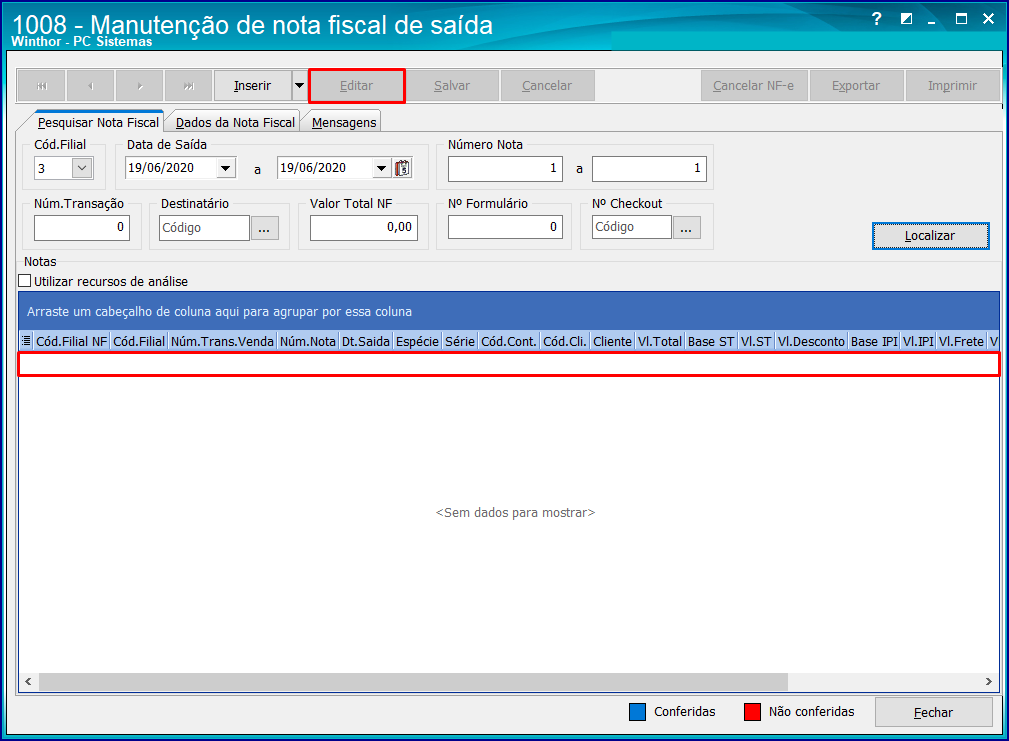Click the Localizar button
The image size is (1009, 741).
(x=929, y=236)
